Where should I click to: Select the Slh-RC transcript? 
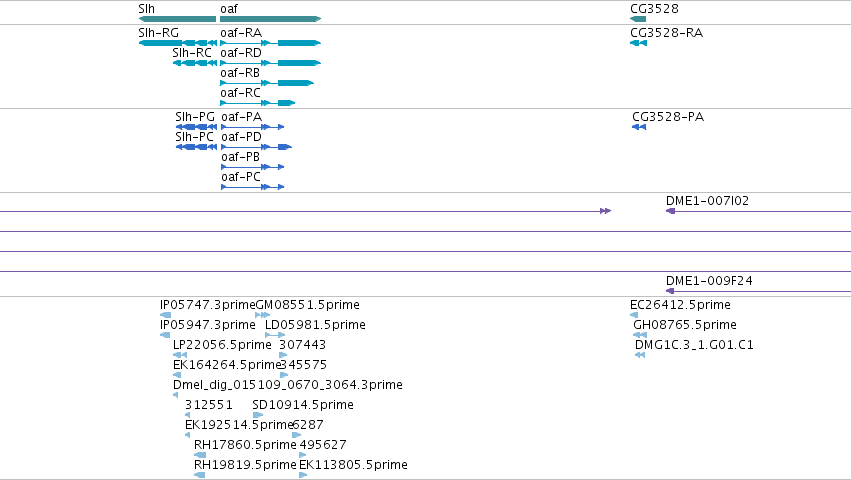(x=194, y=63)
